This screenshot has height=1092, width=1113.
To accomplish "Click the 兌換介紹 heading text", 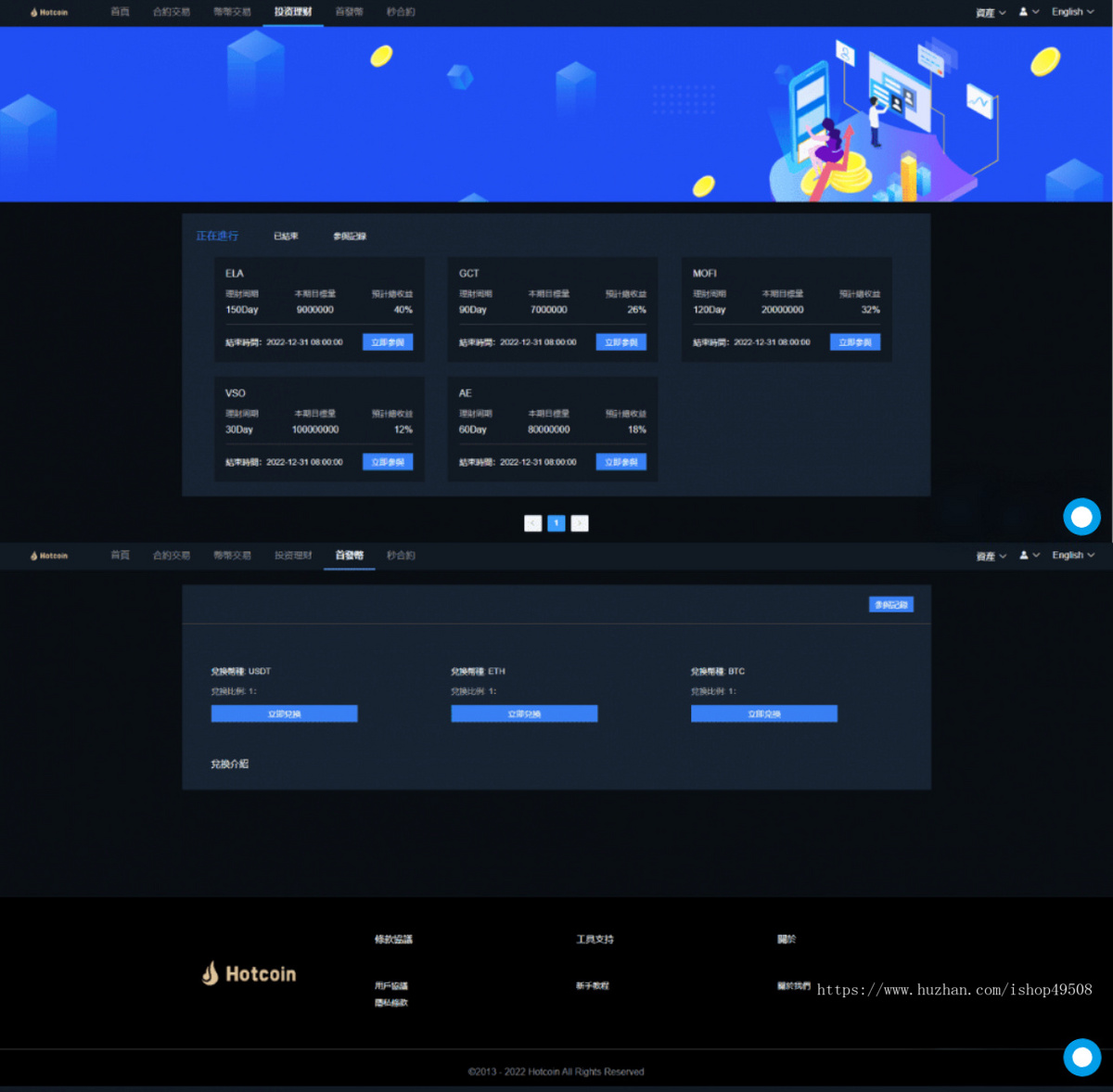I will click(x=229, y=764).
